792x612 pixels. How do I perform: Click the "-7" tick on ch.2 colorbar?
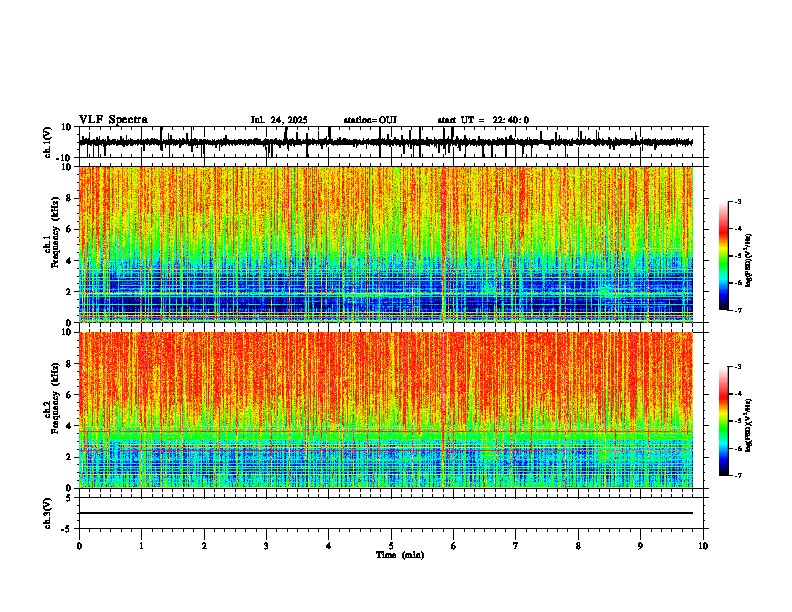(737, 476)
